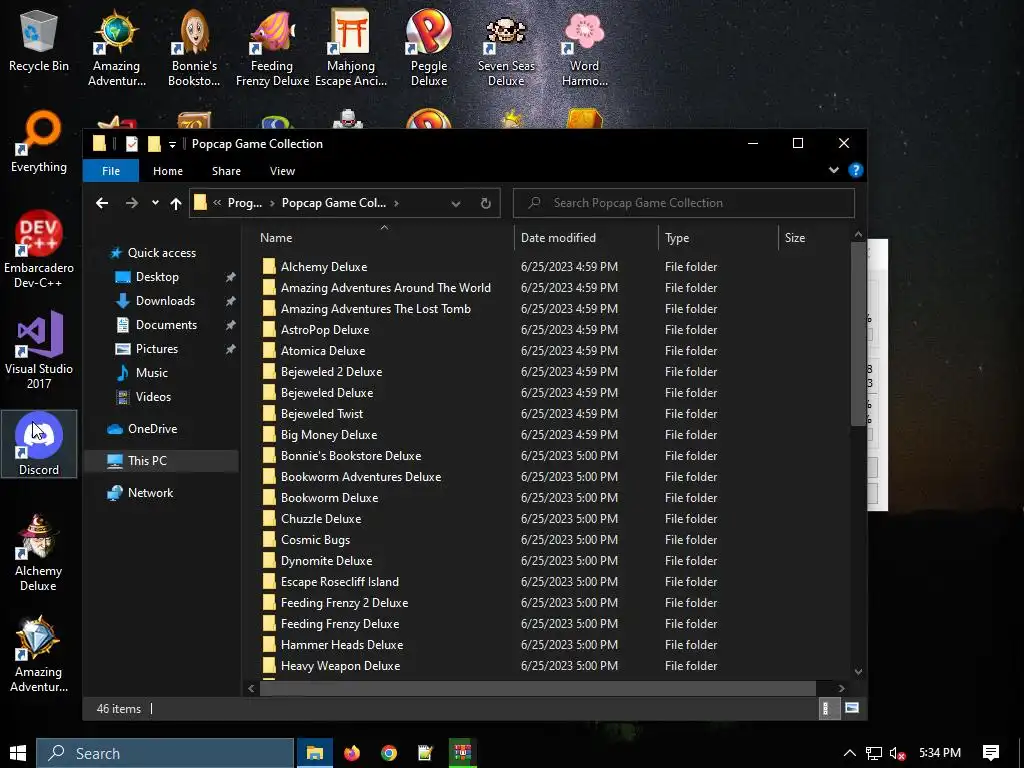The height and width of the screenshot is (768, 1024).
Task: Sort by the Type column header
Action: click(x=718, y=238)
